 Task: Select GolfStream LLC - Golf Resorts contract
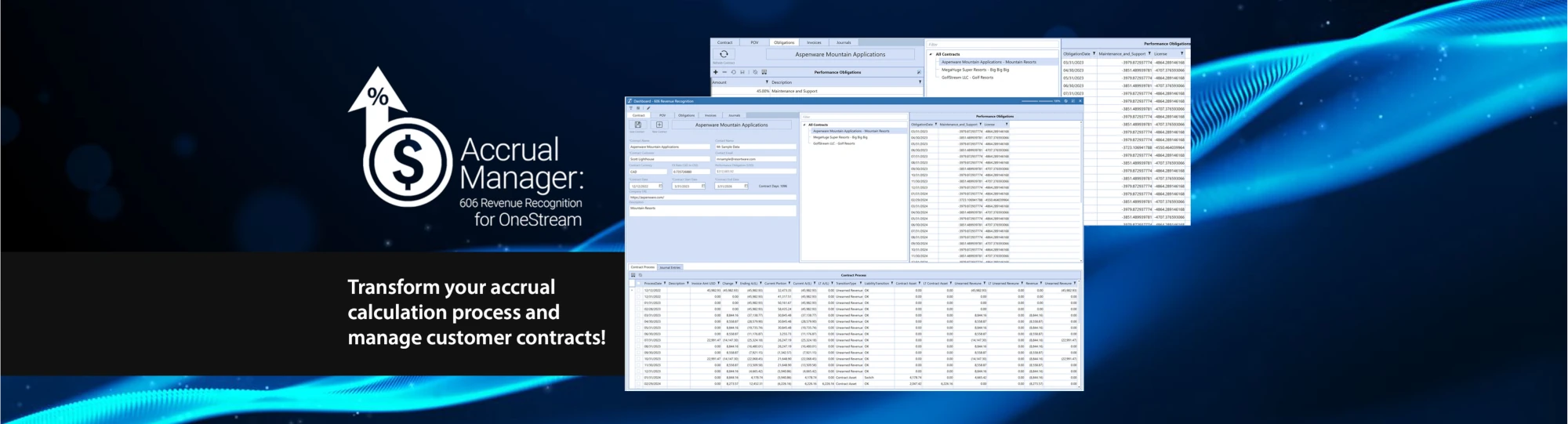[833, 143]
